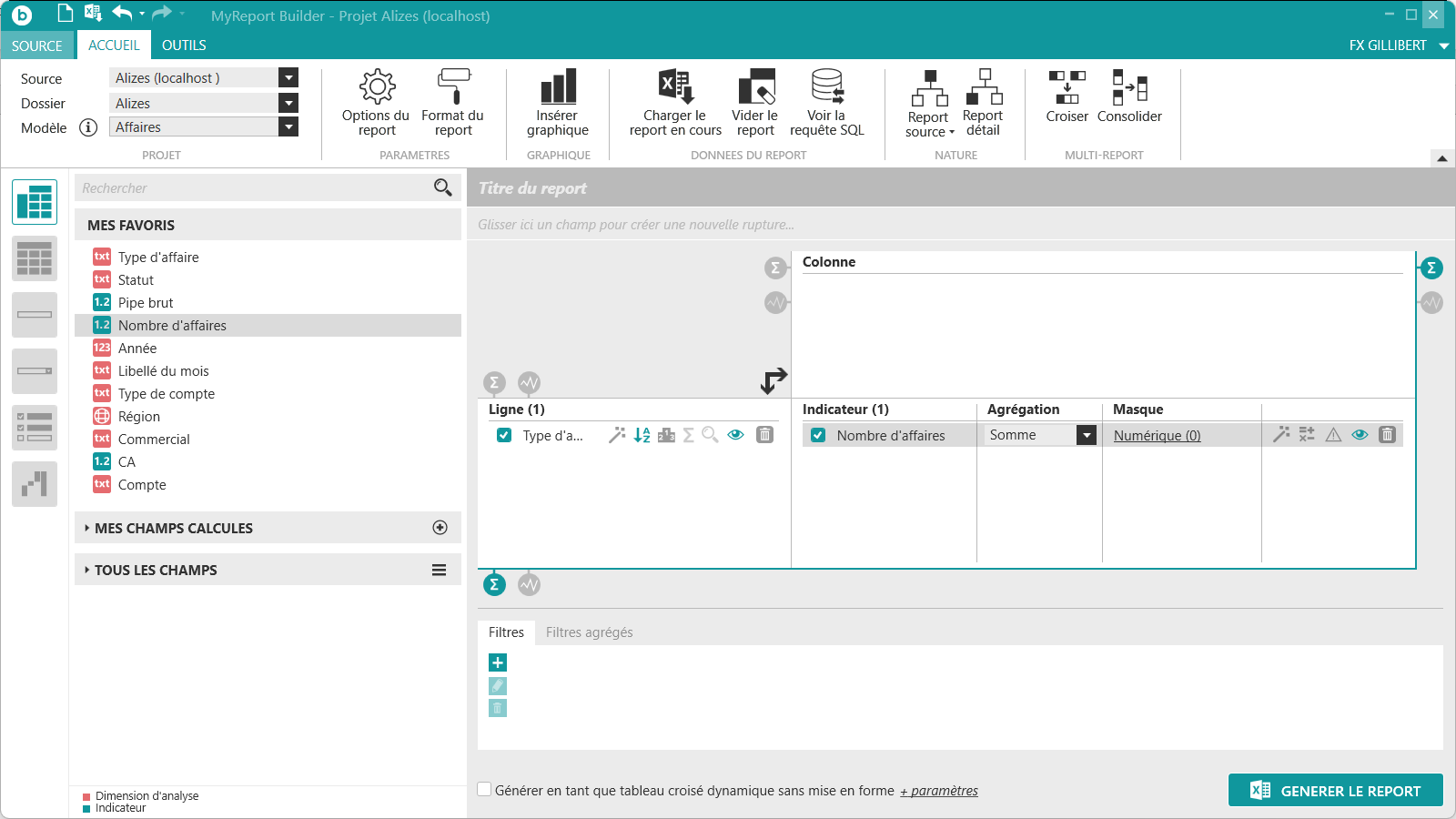Enable generate as pivot table checkbox
The image size is (1456, 819).
point(485,790)
